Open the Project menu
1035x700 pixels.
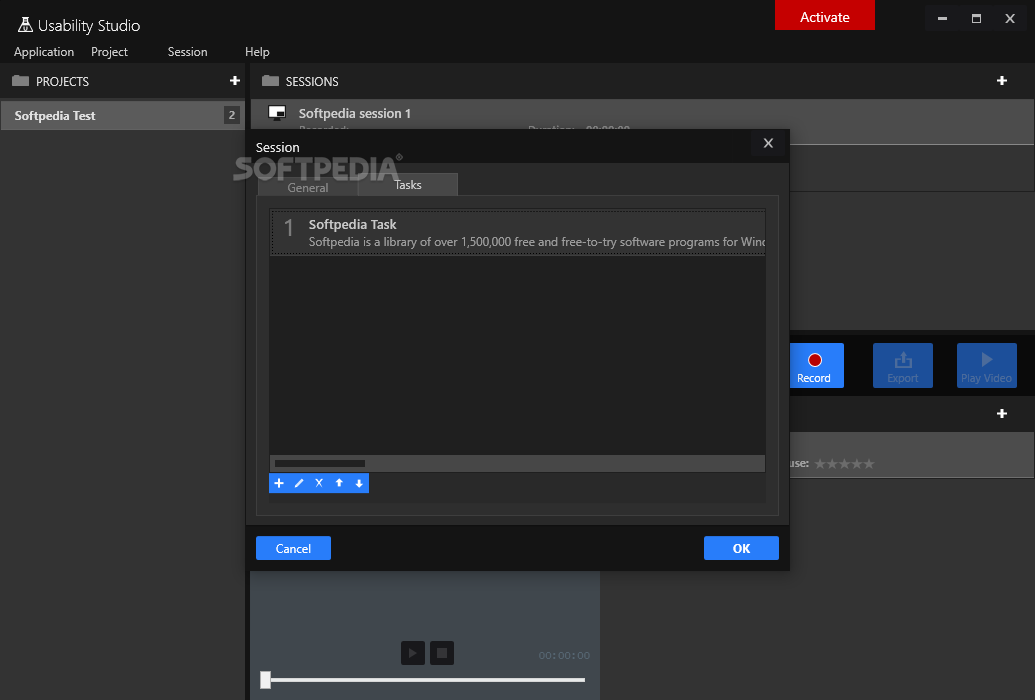pos(109,52)
